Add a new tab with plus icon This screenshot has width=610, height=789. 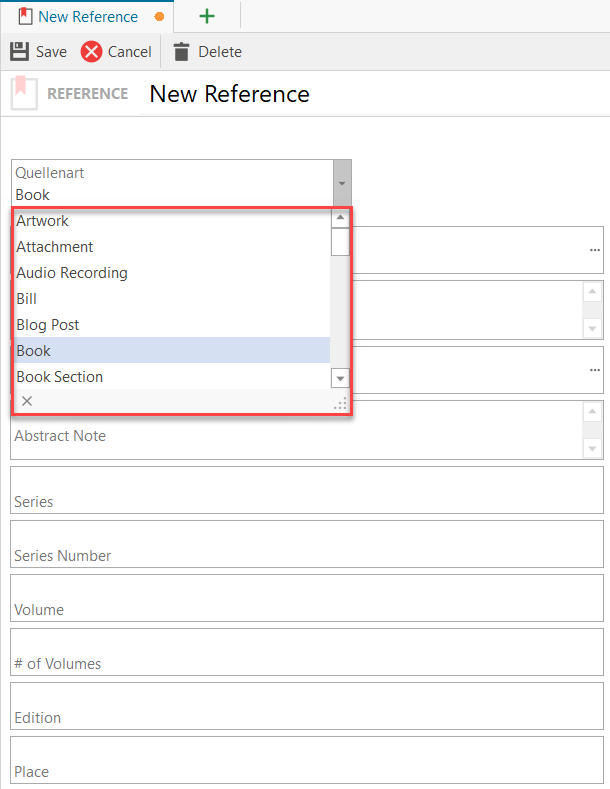(207, 16)
